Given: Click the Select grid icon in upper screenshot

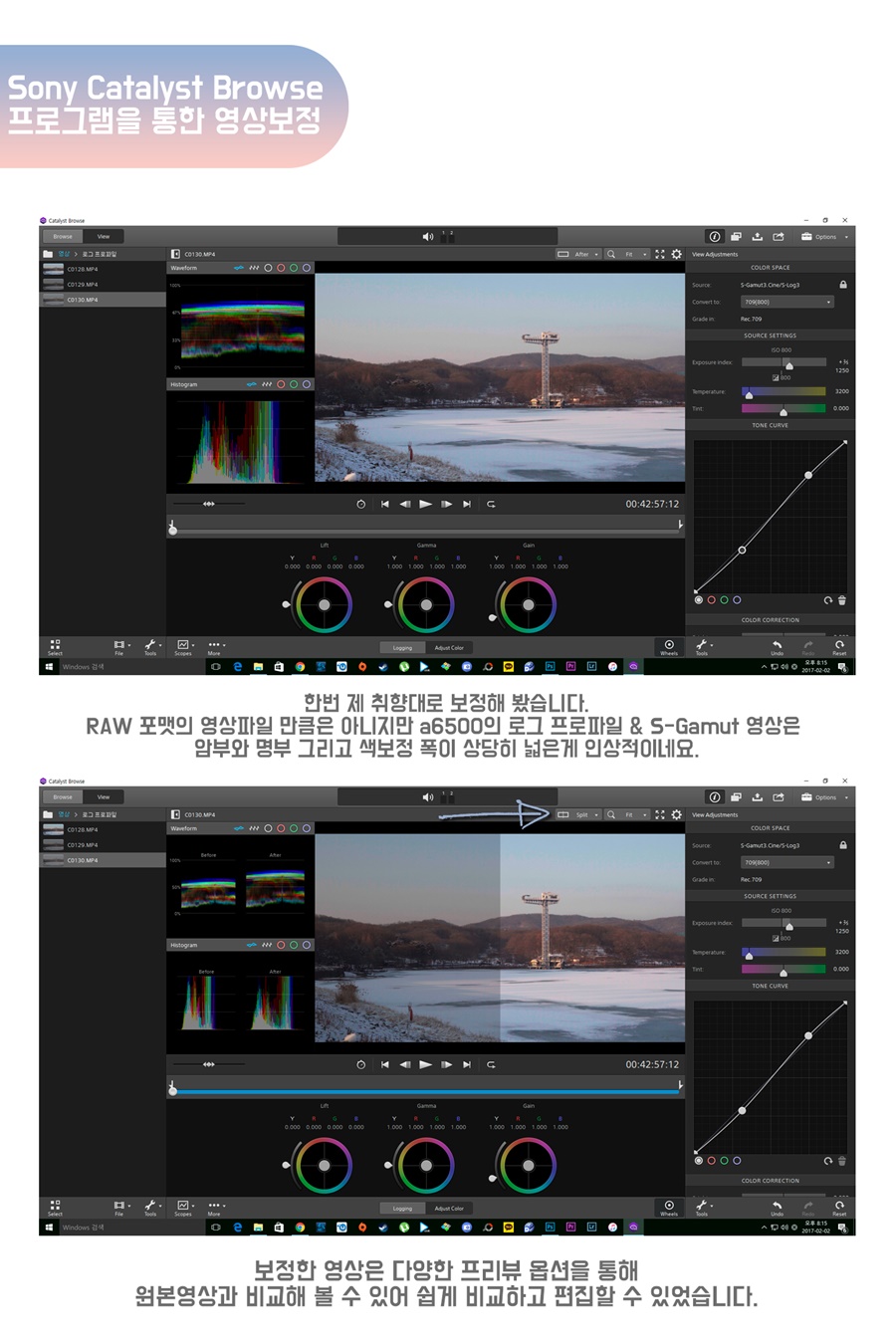Looking at the screenshot, I should coord(55,647).
